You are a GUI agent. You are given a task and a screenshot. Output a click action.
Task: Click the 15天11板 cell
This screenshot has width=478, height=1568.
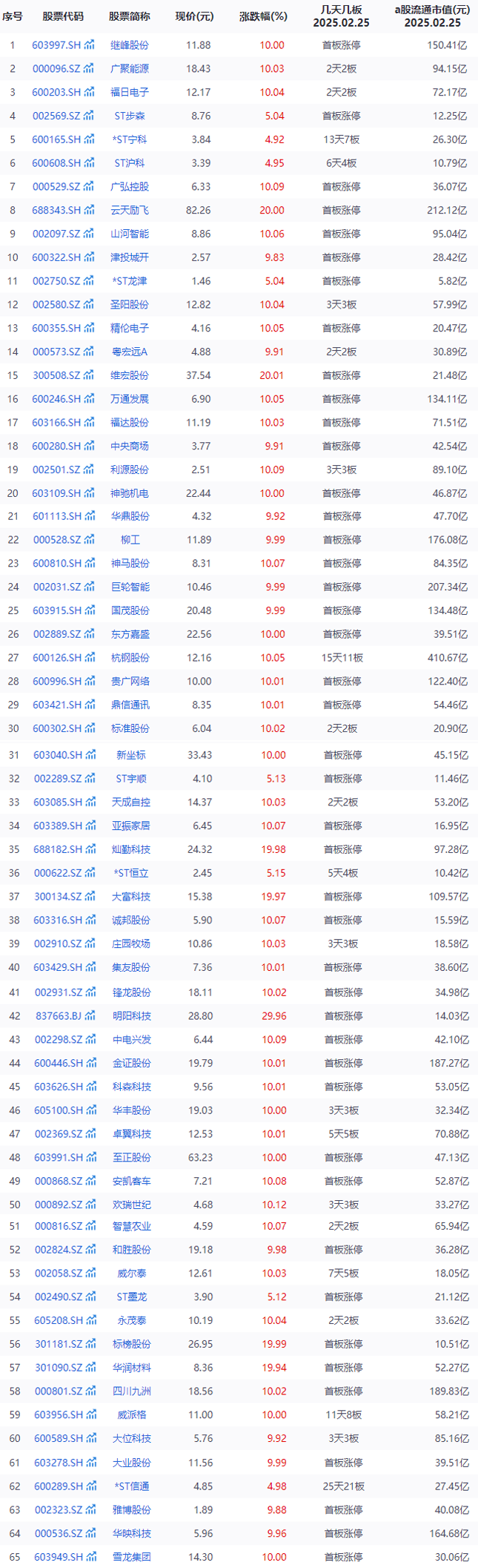[x=341, y=658]
